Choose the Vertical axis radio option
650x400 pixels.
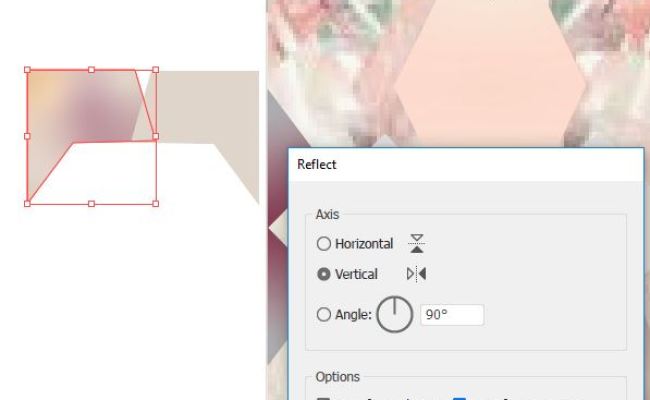(x=324, y=274)
